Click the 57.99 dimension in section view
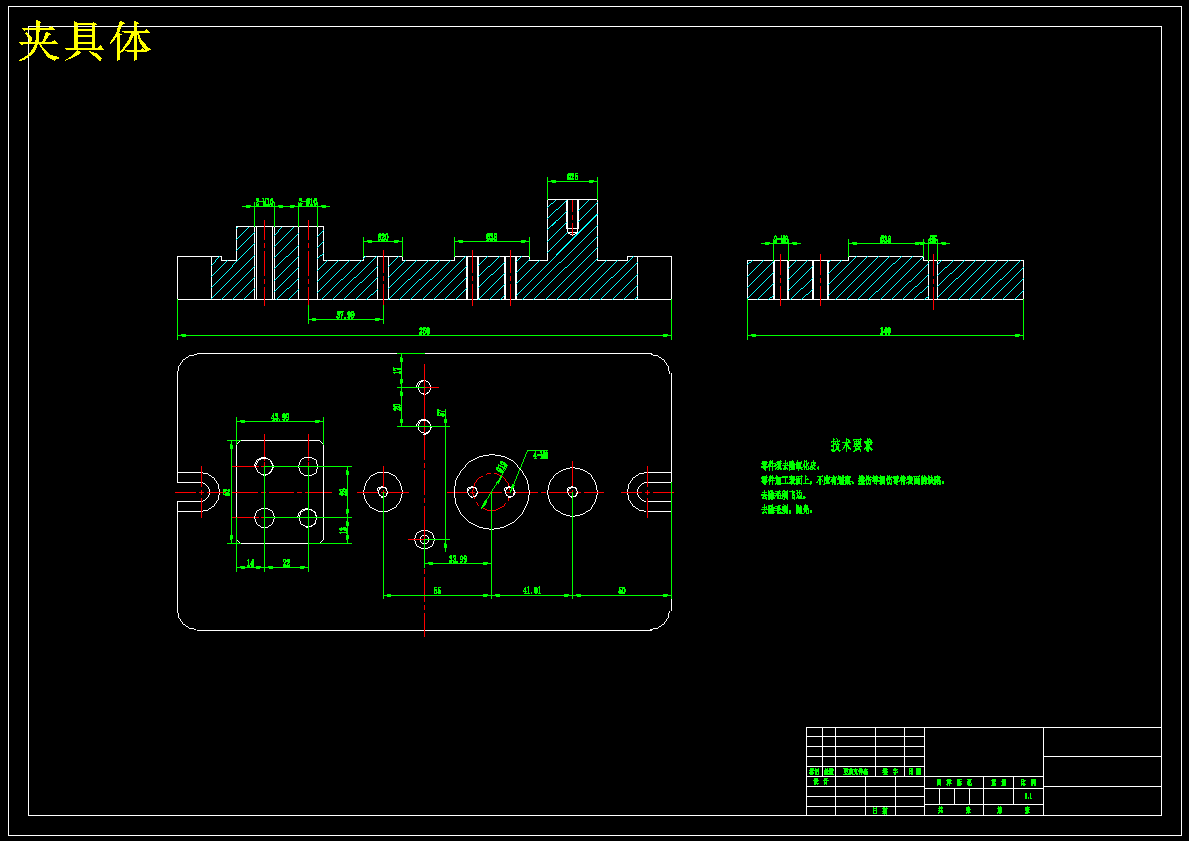Image resolution: width=1189 pixels, height=841 pixels. [345, 315]
